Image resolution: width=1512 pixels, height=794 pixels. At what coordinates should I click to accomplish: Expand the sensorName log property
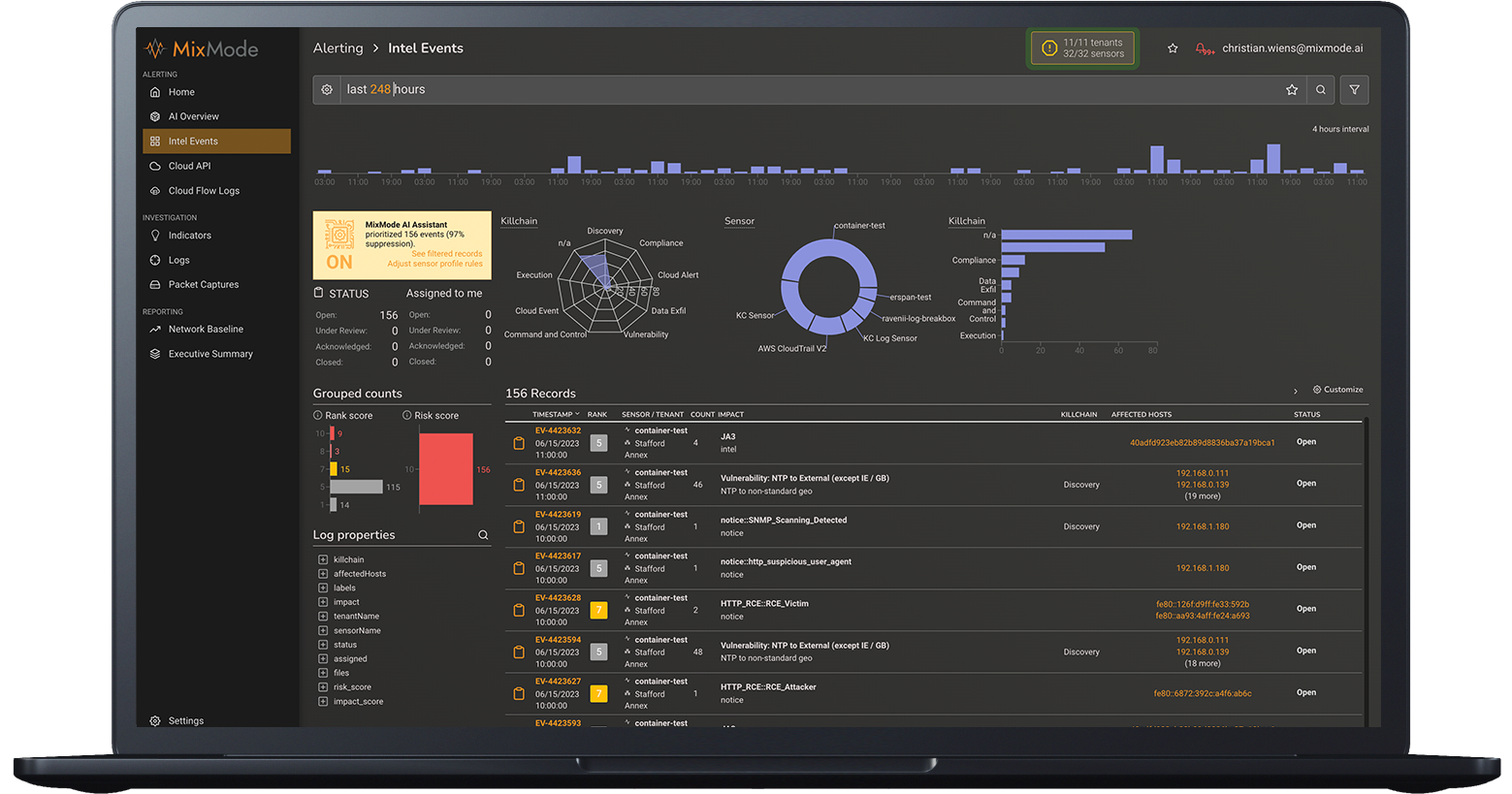click(323, 630)
